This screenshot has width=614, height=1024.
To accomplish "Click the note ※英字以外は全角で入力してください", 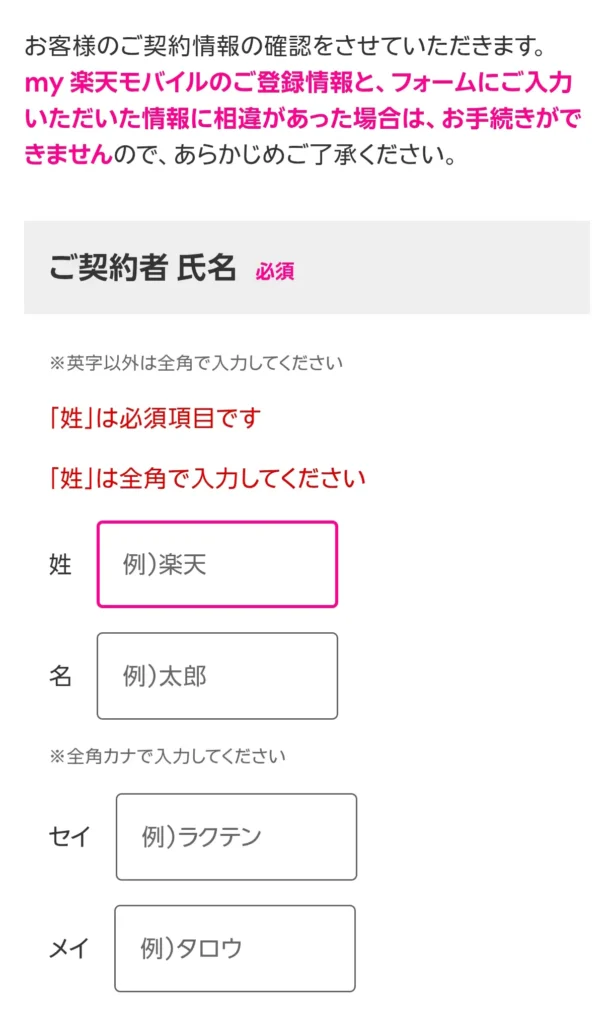I will click(195, 362).
